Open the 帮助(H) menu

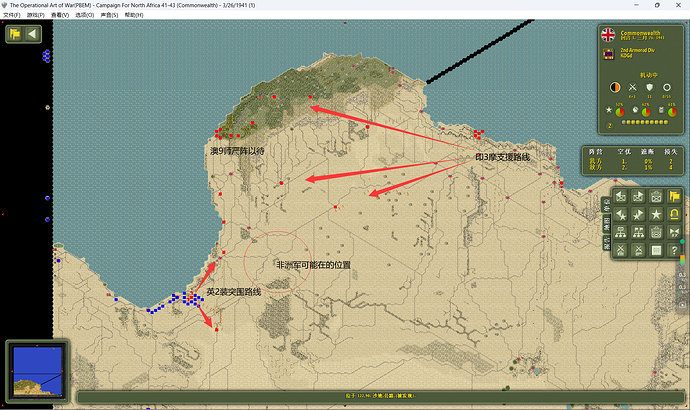[134, 15]
